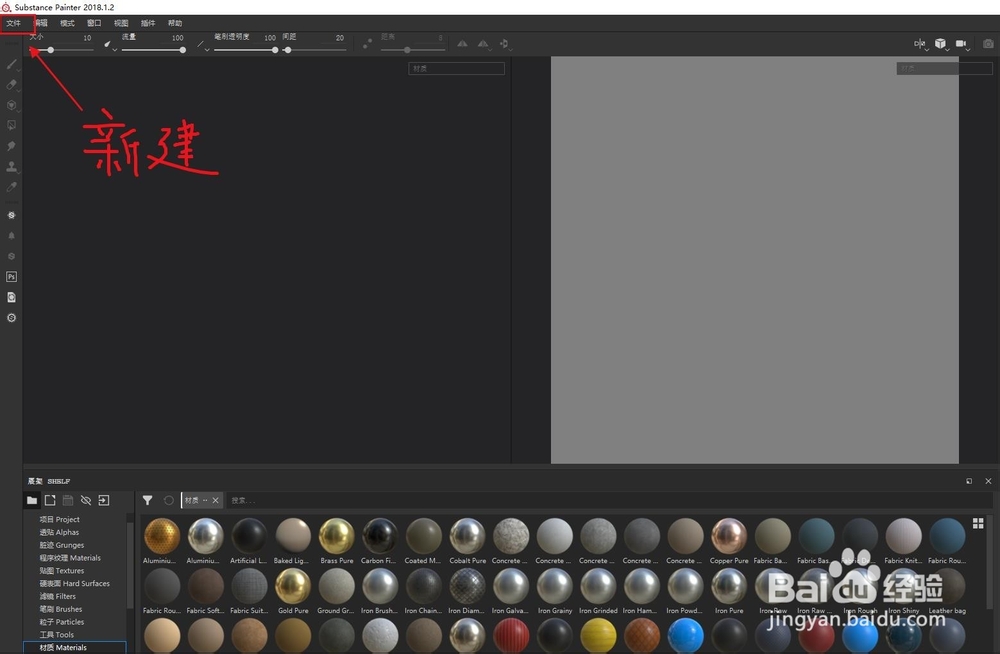The image size is (1000, 654).
Task: Click the resource updater document icon
Action: (11, 297)
